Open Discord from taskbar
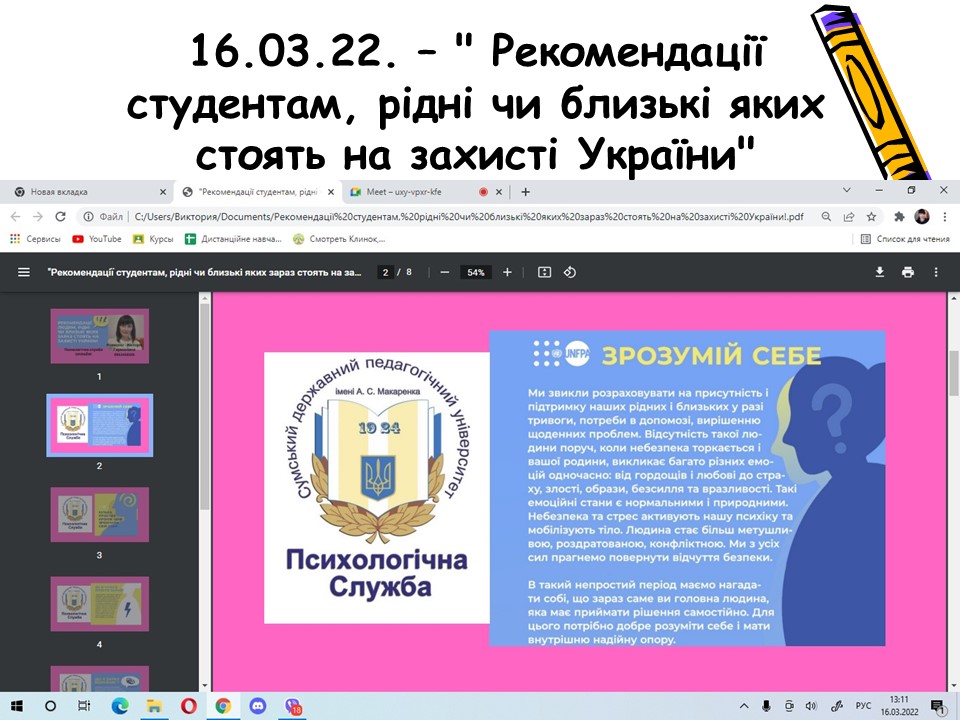Image resolution: width=960 pixels, height=720 pixels. point(258,706)
